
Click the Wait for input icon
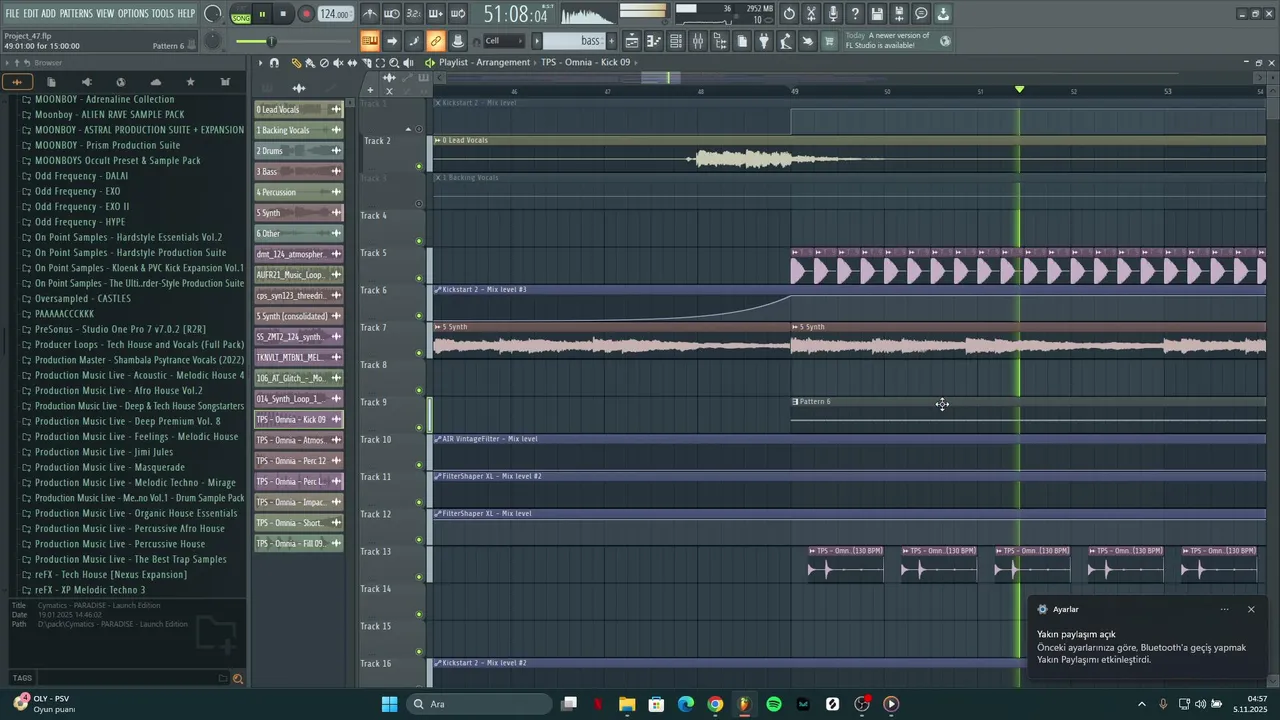click(x=391, y=14)
